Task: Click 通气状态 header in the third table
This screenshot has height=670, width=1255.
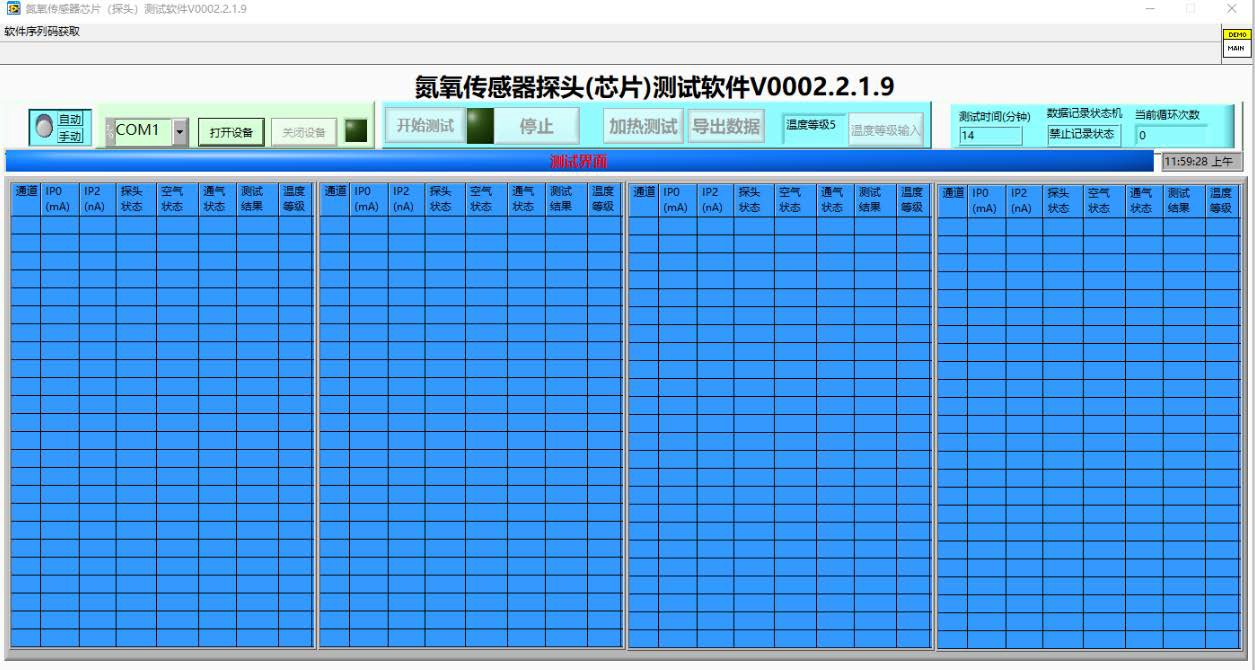Action: coord(834,200)
